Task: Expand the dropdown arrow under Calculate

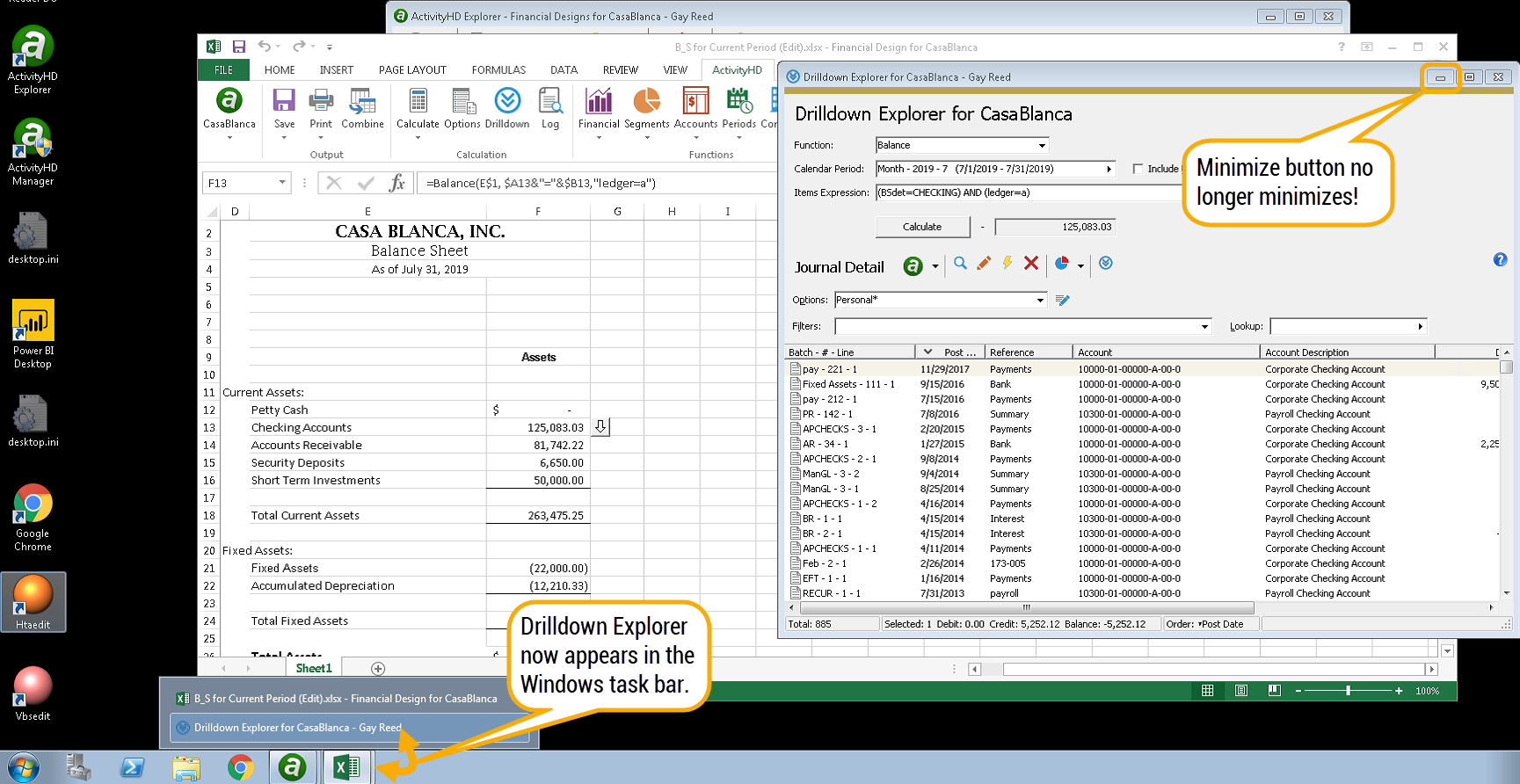Action: click(x=418, y=137)
